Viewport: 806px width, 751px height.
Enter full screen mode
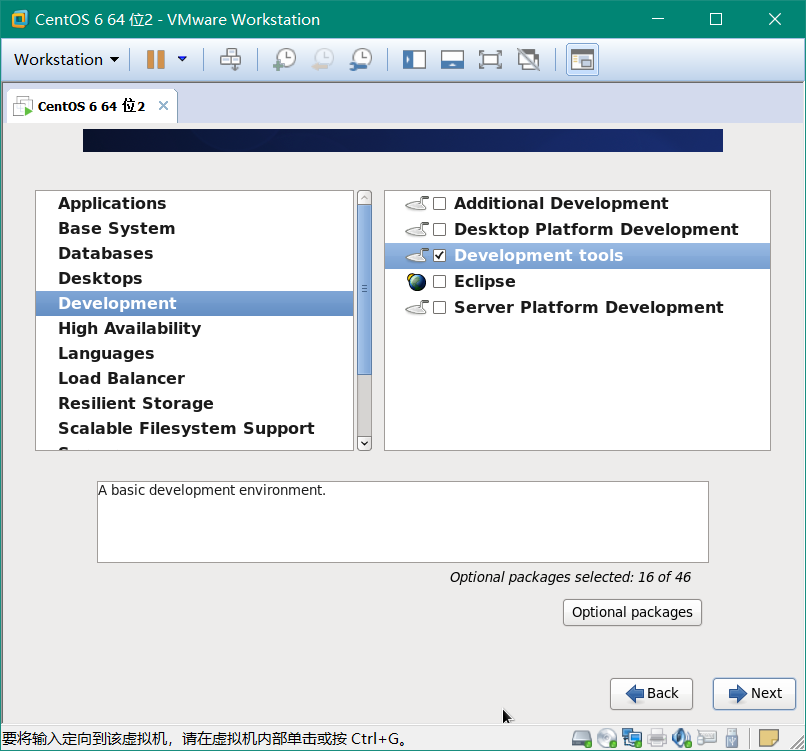coord(490,60)
